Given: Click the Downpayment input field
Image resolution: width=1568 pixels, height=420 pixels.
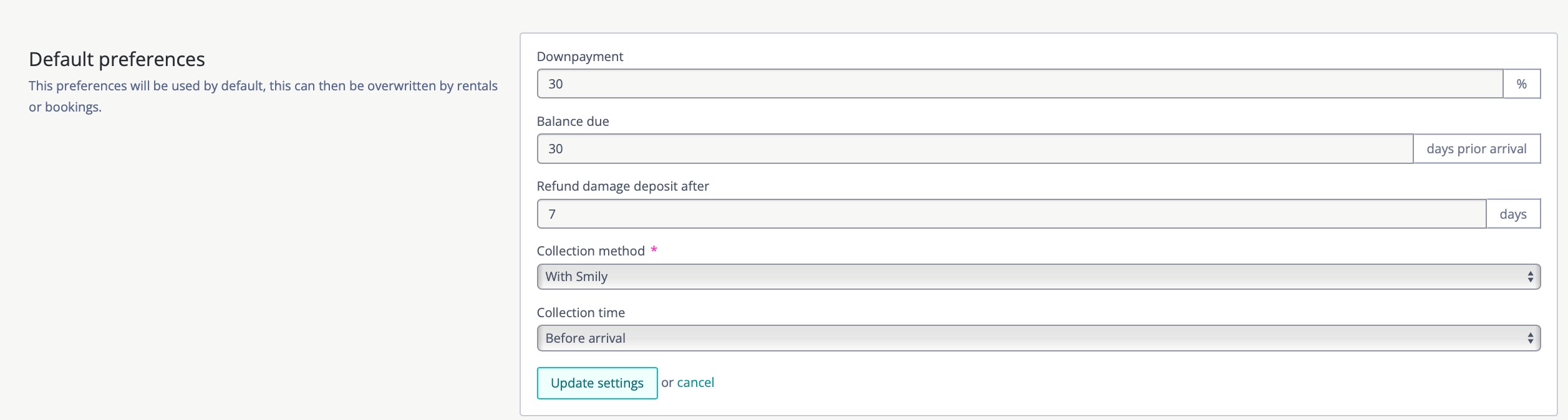Looking at the screenshot, I should click(x=1019, y=84).
